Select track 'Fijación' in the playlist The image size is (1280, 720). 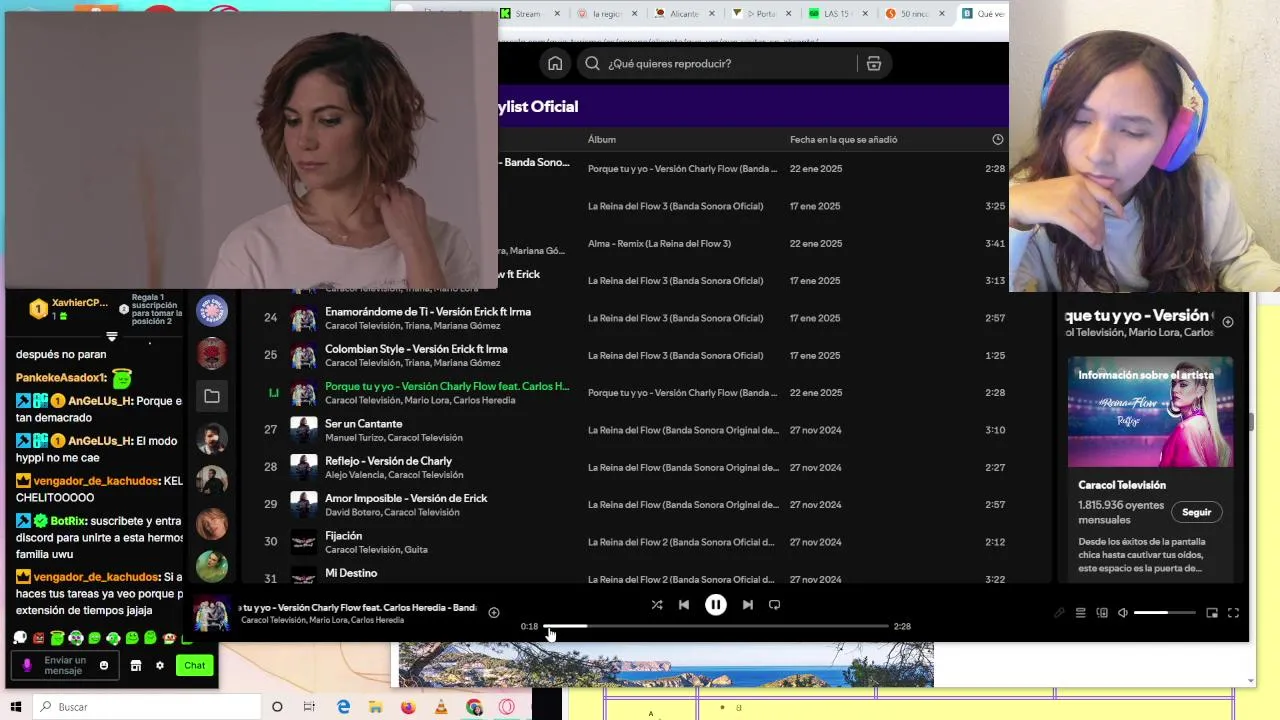[343, 536]
